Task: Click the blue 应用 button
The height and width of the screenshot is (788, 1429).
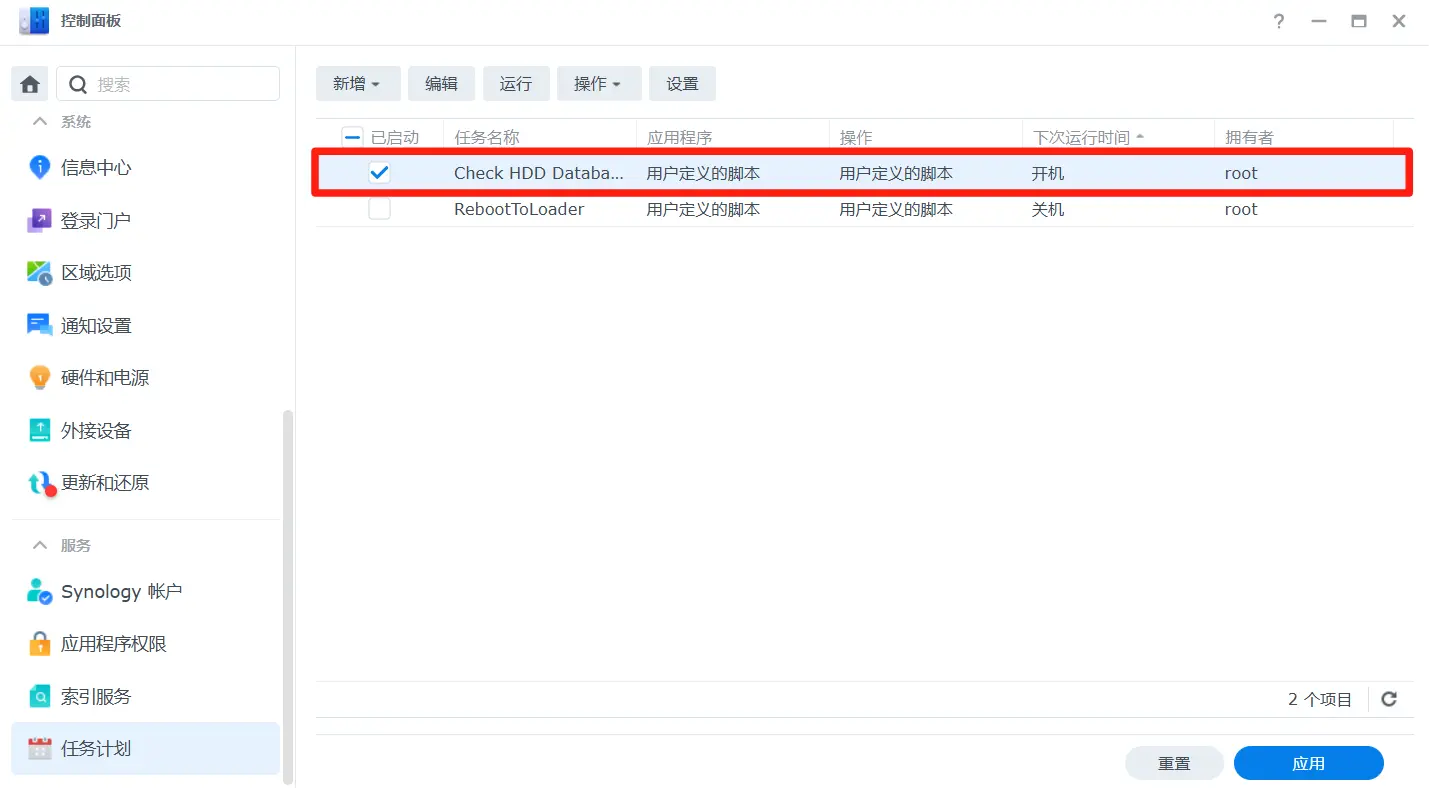Action: click(1308, 763)
